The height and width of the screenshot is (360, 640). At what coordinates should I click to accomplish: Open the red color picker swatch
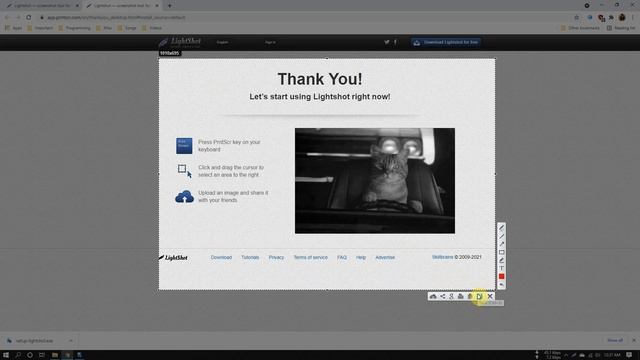click(501, 276)
